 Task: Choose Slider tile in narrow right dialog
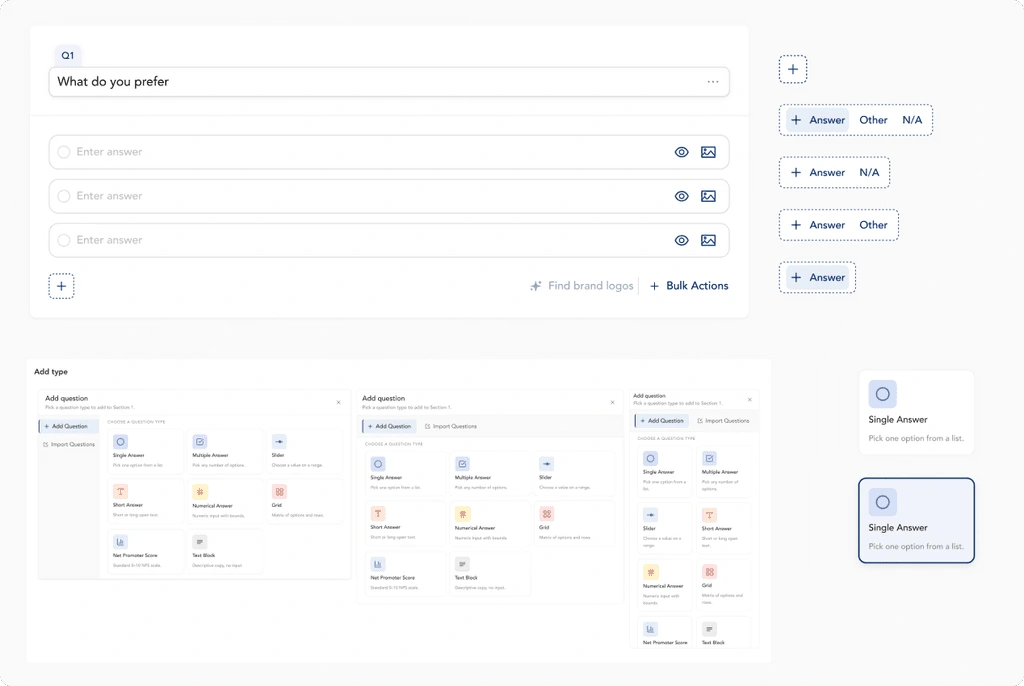point(664,528)
